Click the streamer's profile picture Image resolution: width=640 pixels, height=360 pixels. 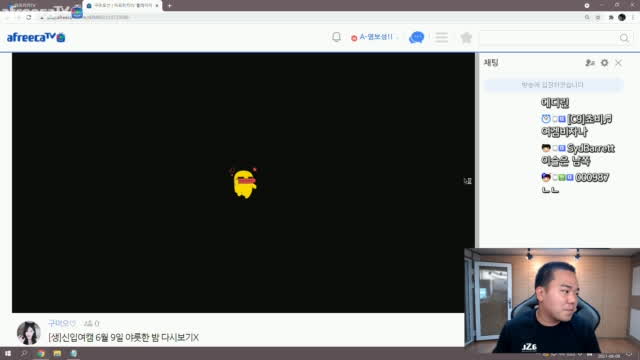click(29, 332)
